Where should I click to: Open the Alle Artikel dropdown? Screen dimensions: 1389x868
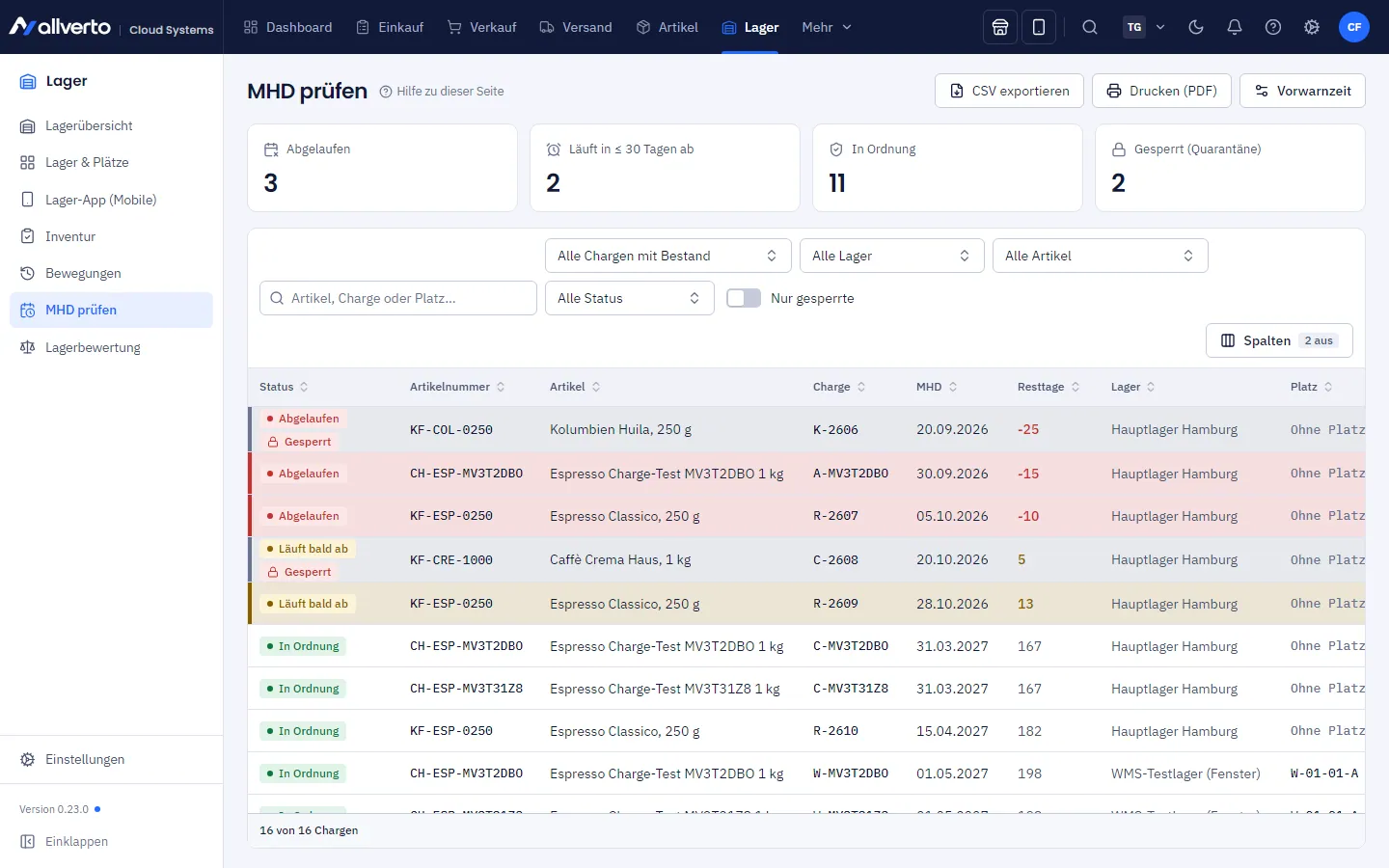click(1101, 256)
